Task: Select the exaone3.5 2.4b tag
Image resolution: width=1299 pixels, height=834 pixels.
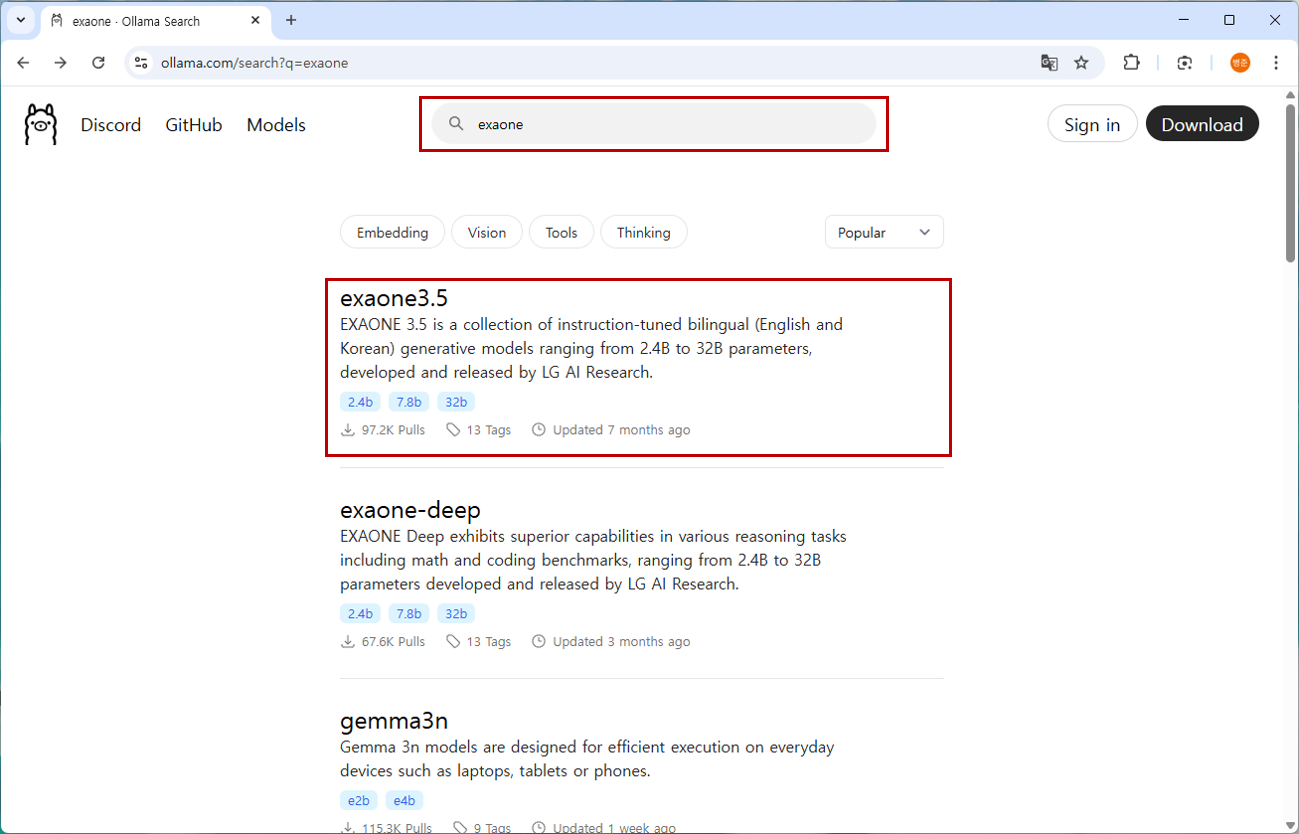Action: tap(360, 402)
